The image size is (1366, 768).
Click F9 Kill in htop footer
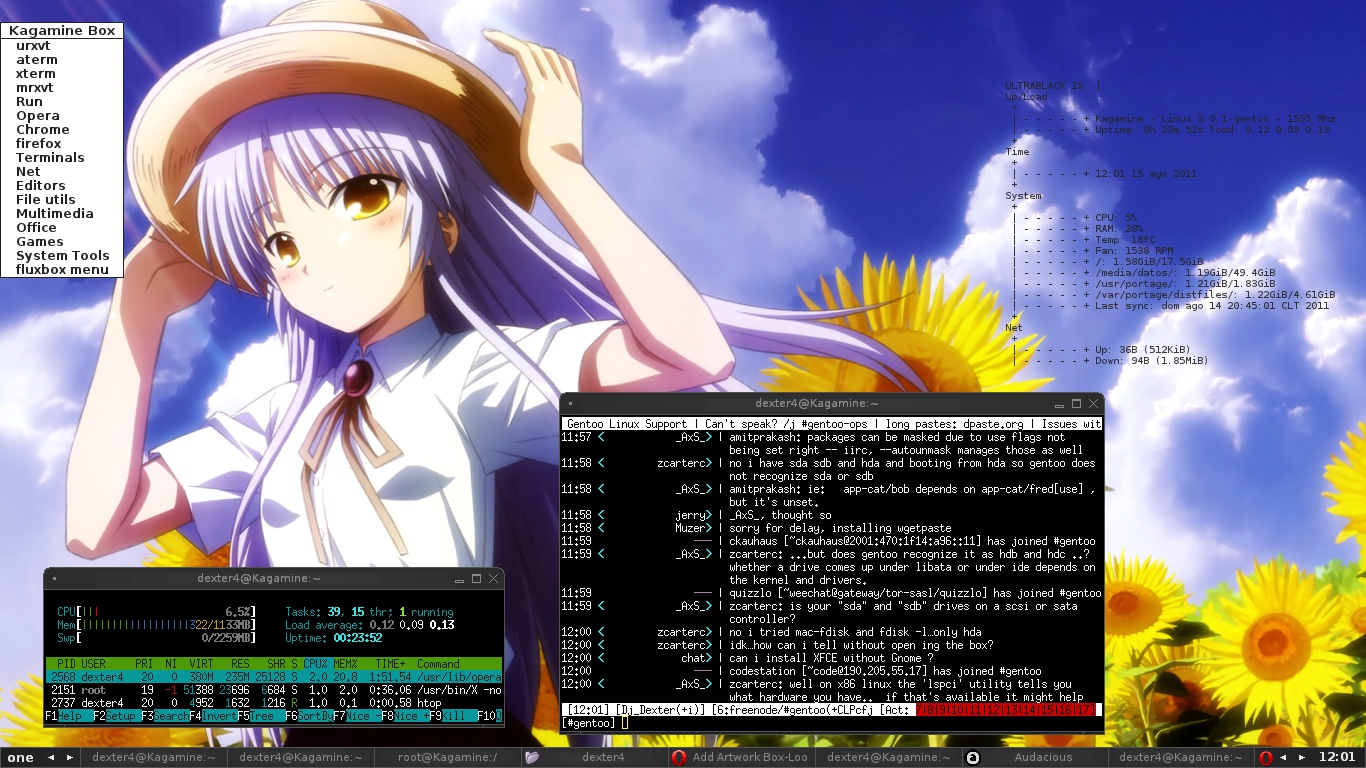(x=453, y=717)
